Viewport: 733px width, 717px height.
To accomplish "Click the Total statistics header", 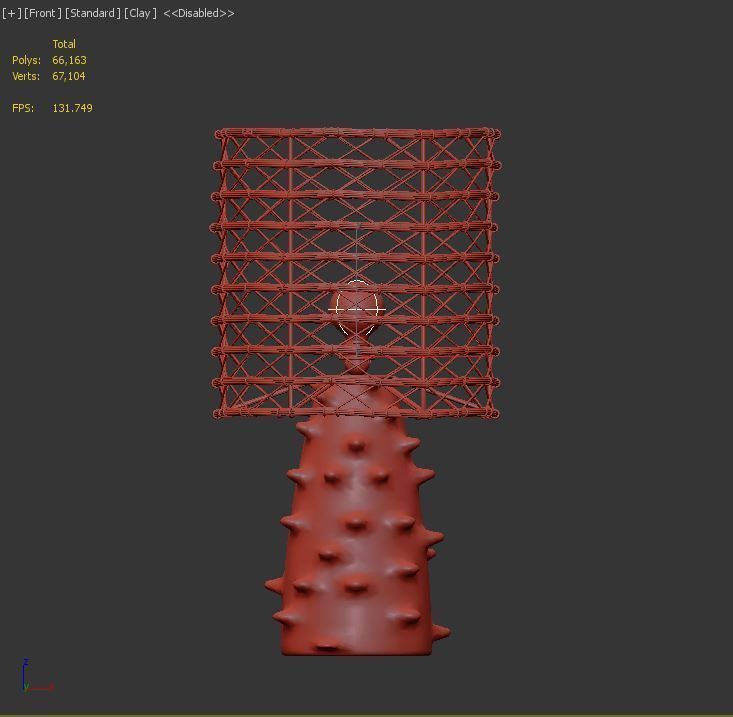I will [64, 44].
